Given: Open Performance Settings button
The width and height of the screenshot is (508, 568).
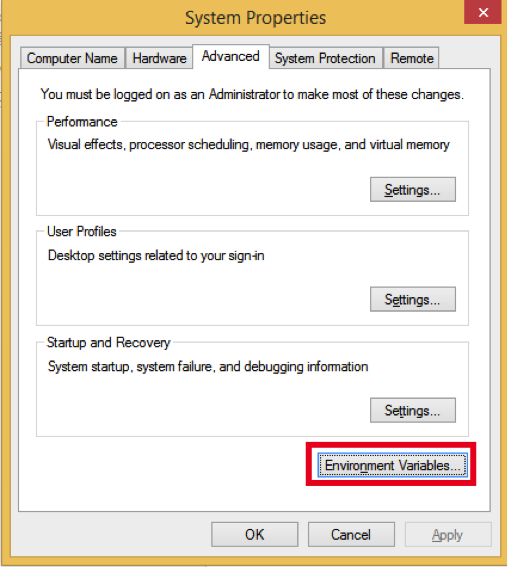Looking at the screenshot, I should click(413, 189).
